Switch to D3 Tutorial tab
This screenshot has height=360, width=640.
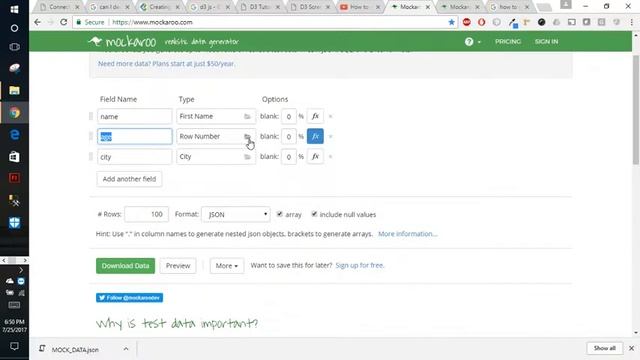[260, 7]
